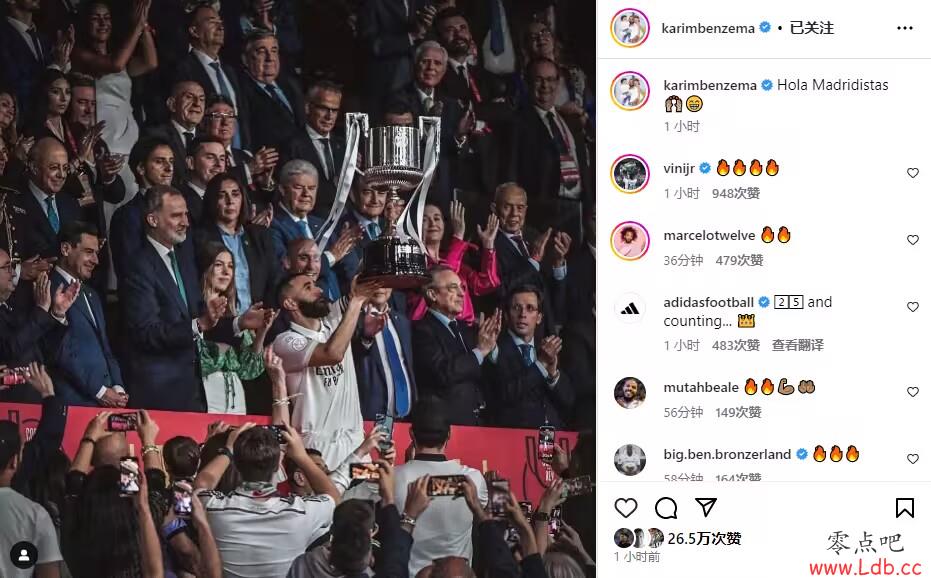The image size is (931, 578).
Task: Open marcelotwelve username link
Action: pyautogui.click(x=709, y=236)
